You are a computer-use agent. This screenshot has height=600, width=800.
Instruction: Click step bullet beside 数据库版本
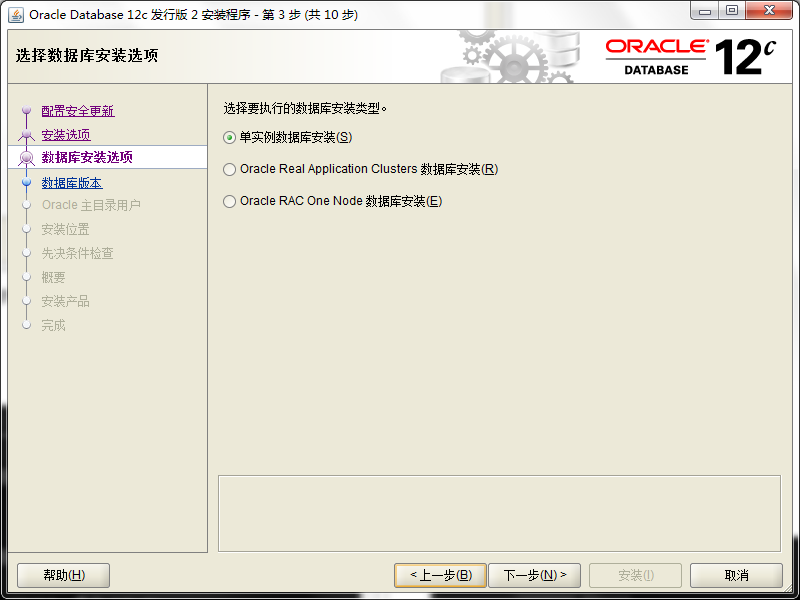[x=27, y=182]
